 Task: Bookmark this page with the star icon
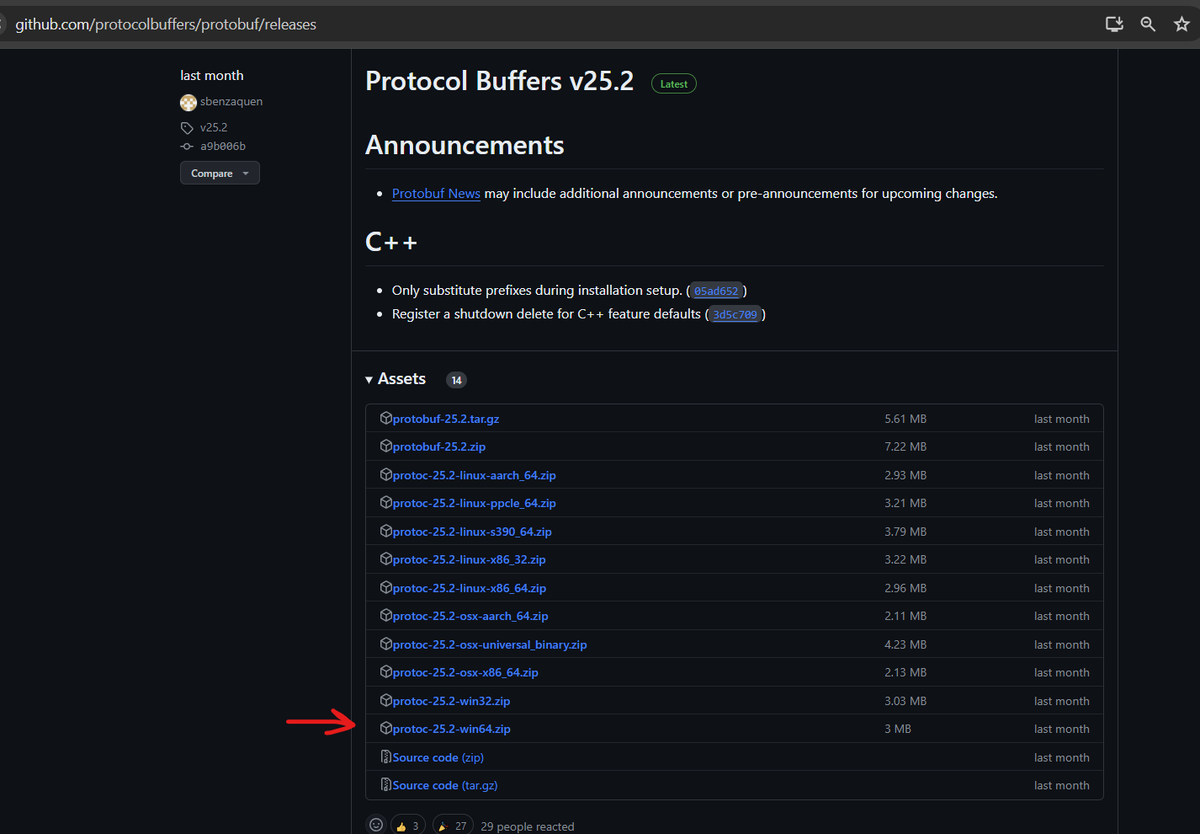[1181, 24]
